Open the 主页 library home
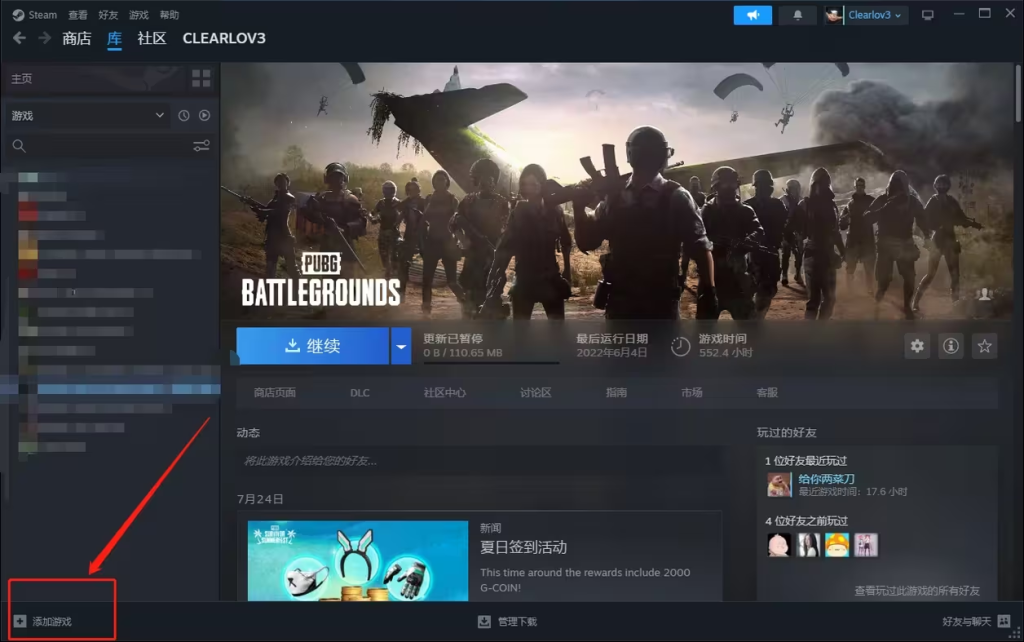 click(21, 78)
